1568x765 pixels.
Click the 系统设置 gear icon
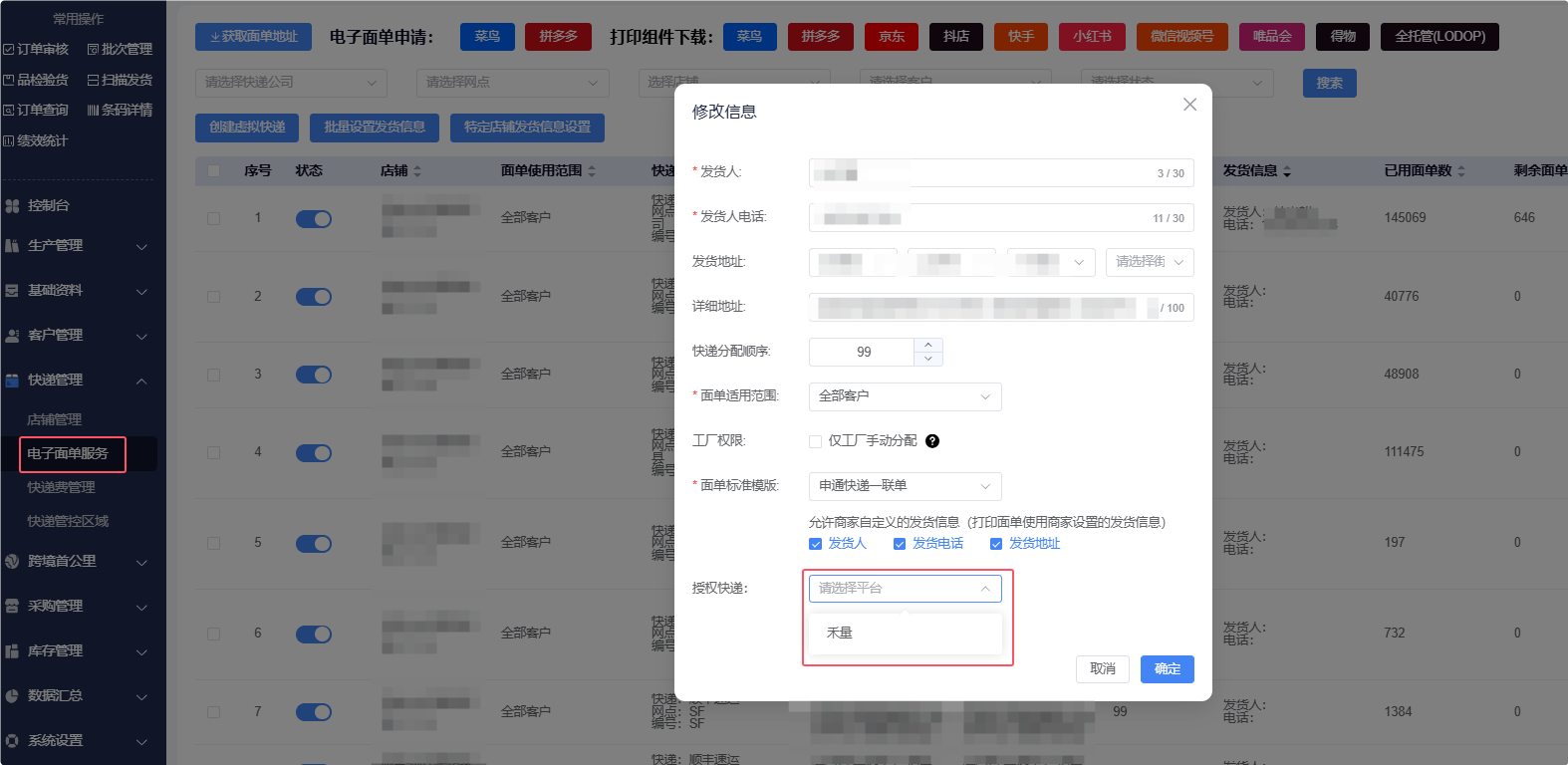tap(12, 741)
